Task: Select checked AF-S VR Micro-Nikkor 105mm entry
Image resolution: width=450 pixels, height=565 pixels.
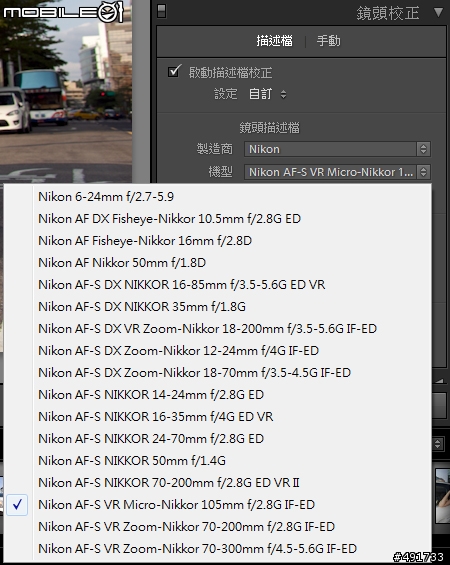Action: point(218,504)
